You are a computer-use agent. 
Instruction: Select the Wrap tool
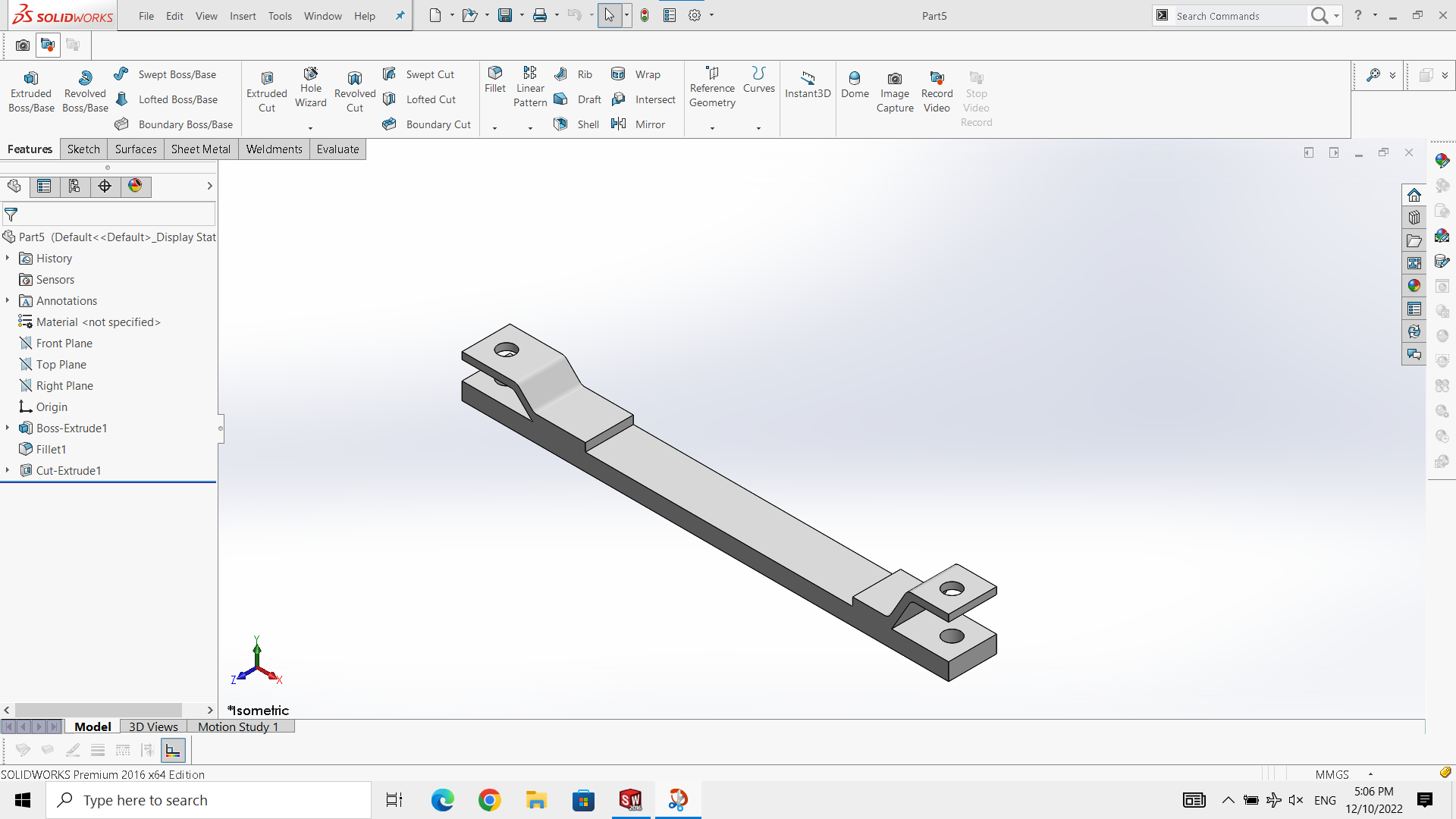[x=635, y=74]
